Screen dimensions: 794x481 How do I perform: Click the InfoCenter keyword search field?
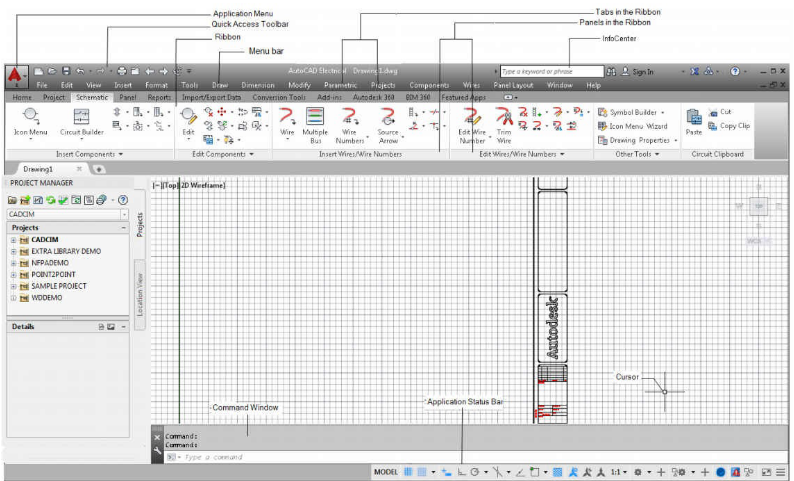[552, 71]
